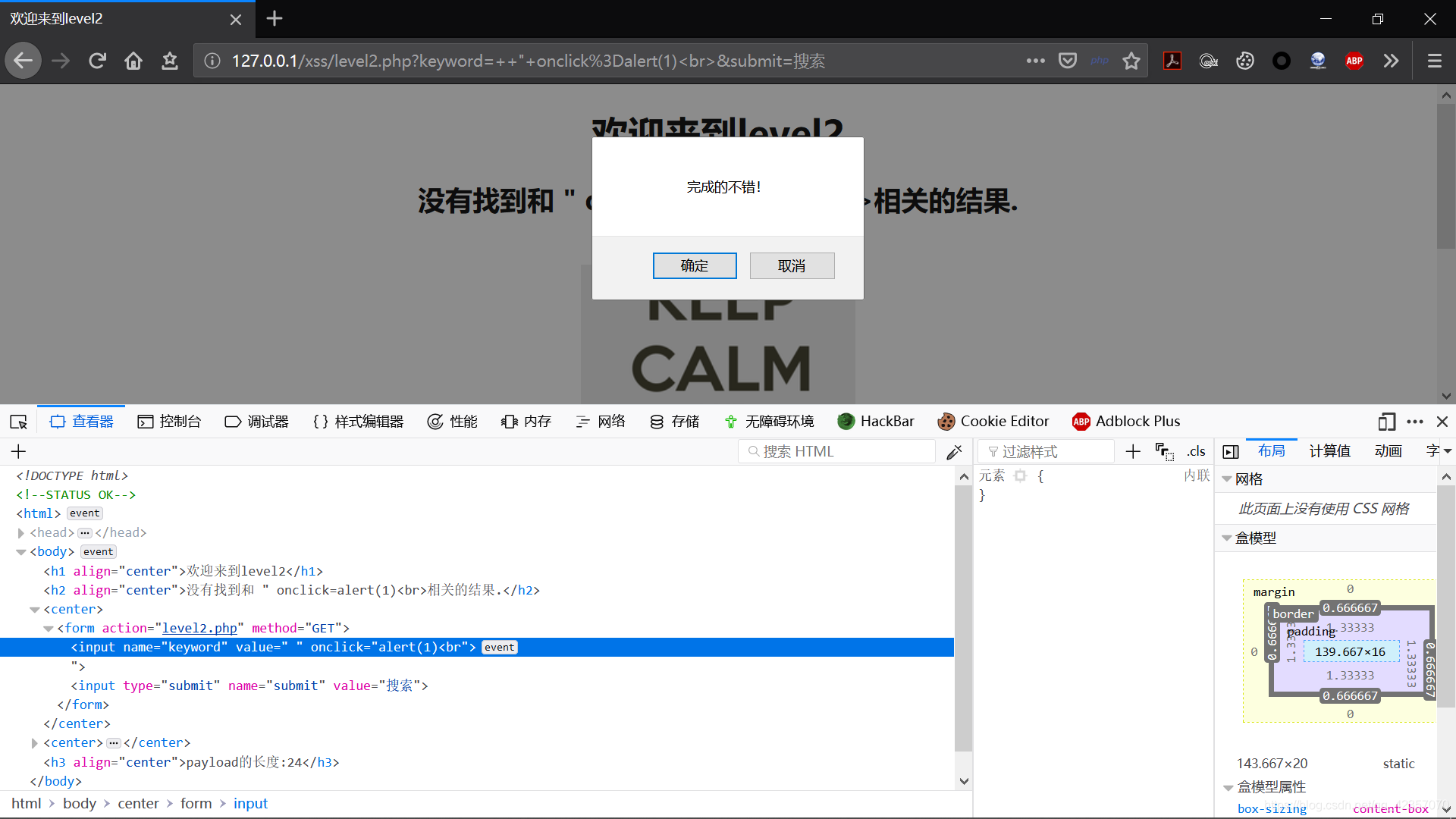Pick an element with the eyedropper
Viewport: 1456px width, 819px height.
click(955, 452)
